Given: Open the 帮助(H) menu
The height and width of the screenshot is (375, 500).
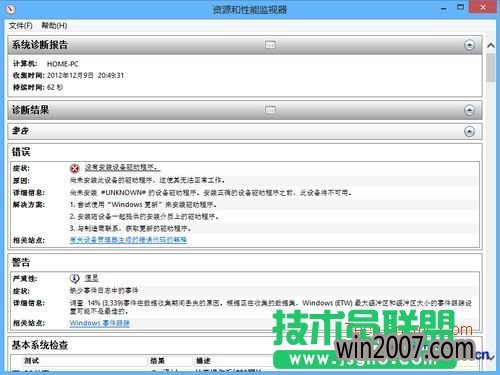Looking at the screenshot, I should 54,26.
